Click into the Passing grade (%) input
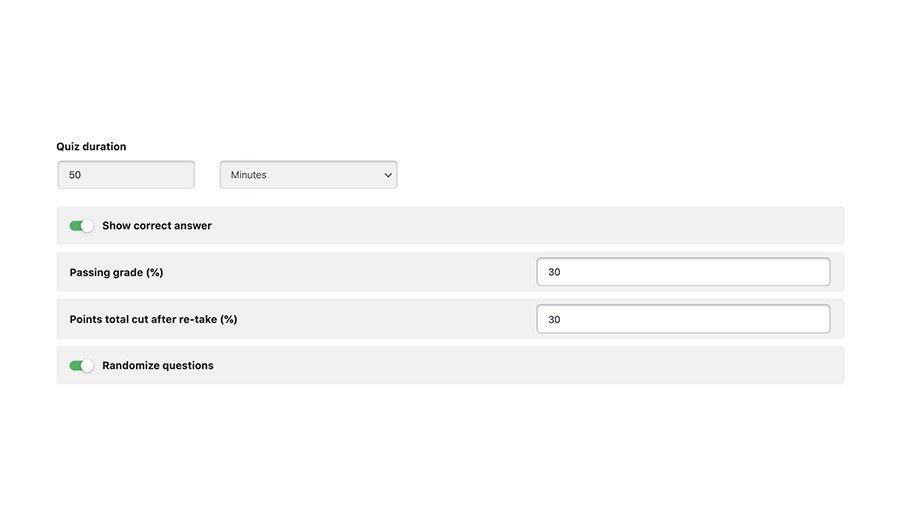Viewport: 900px width, 524px height. tap(683, 272)
